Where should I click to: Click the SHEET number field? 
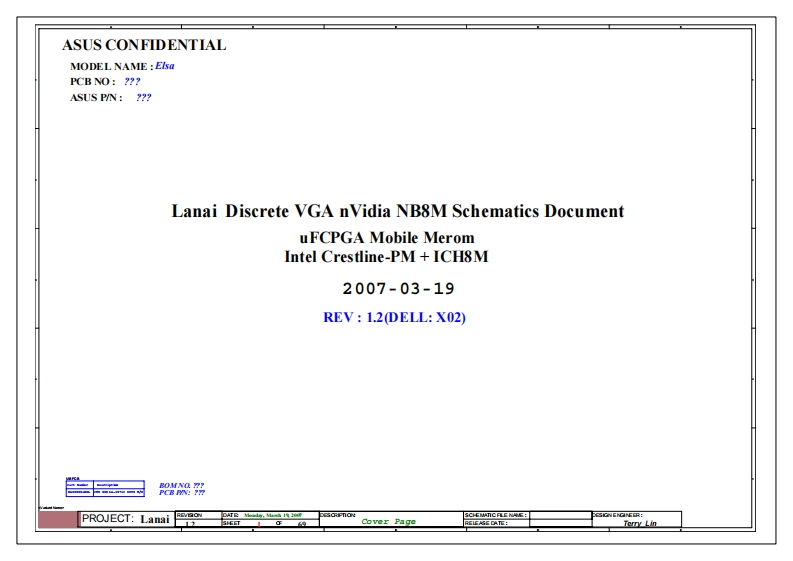(257, 523)
